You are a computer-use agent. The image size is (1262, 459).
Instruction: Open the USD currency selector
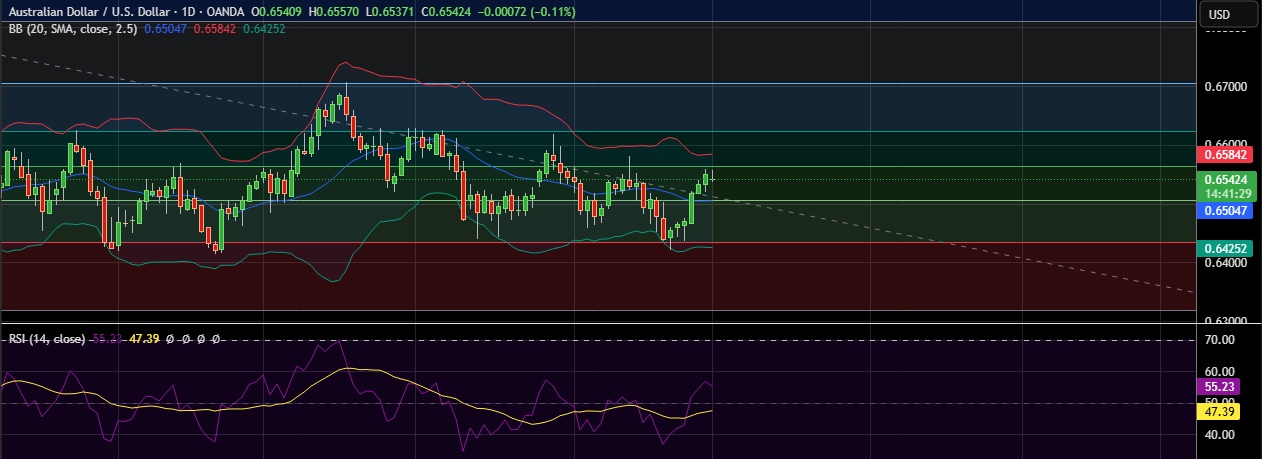pos(1228,14)
